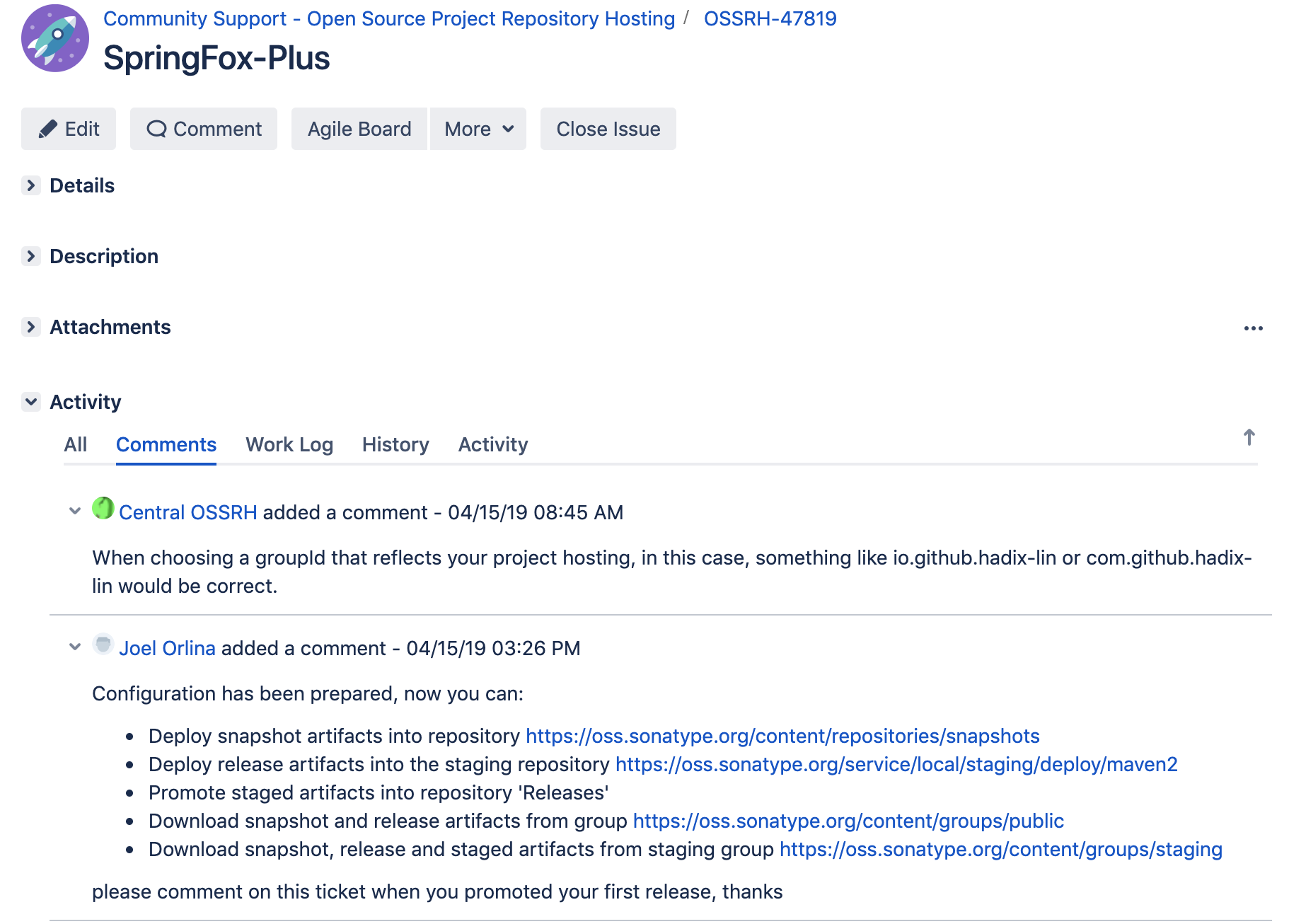Click 'Configuration has been prepared' text
Screen dimensions: 1289x924
308,693
